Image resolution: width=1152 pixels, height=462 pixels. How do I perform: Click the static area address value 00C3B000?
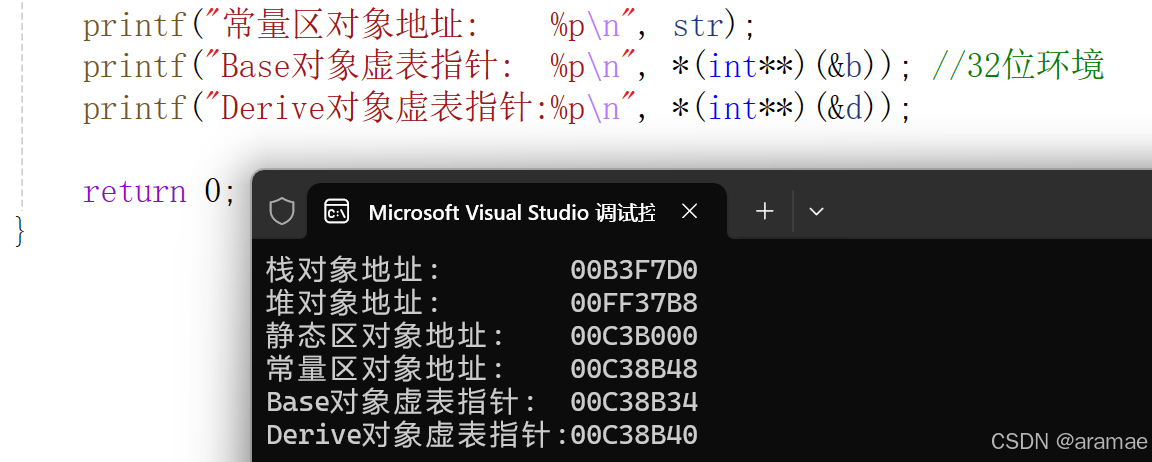[x=634, y=336]
